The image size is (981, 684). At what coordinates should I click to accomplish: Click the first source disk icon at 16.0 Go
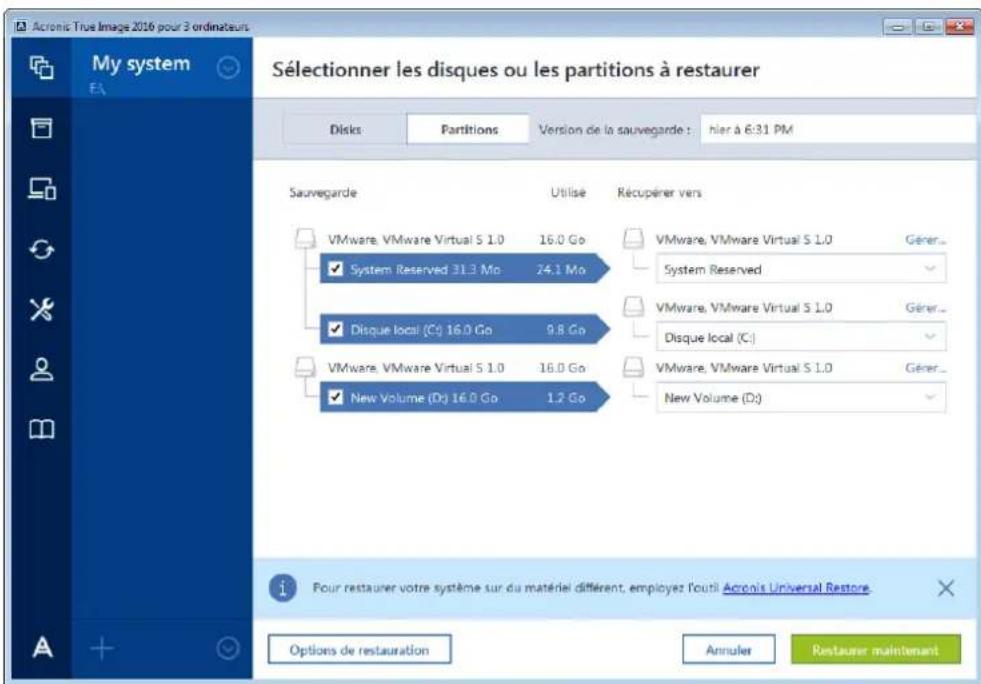click(305, 239)
